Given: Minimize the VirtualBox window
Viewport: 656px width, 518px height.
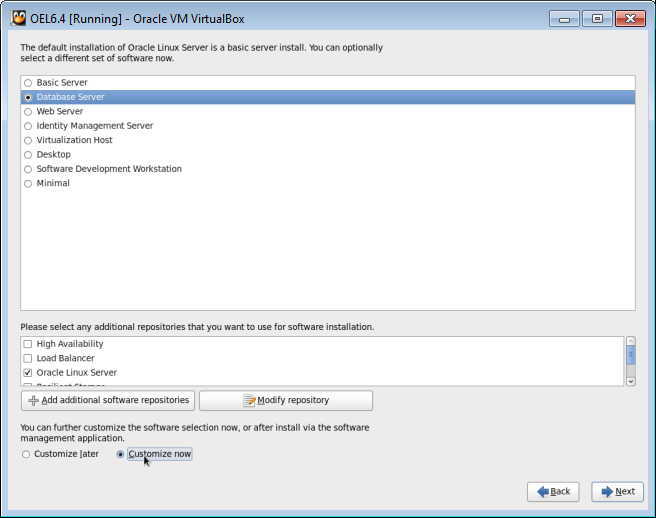Looking at the screenshot, I should click(564, 19).
